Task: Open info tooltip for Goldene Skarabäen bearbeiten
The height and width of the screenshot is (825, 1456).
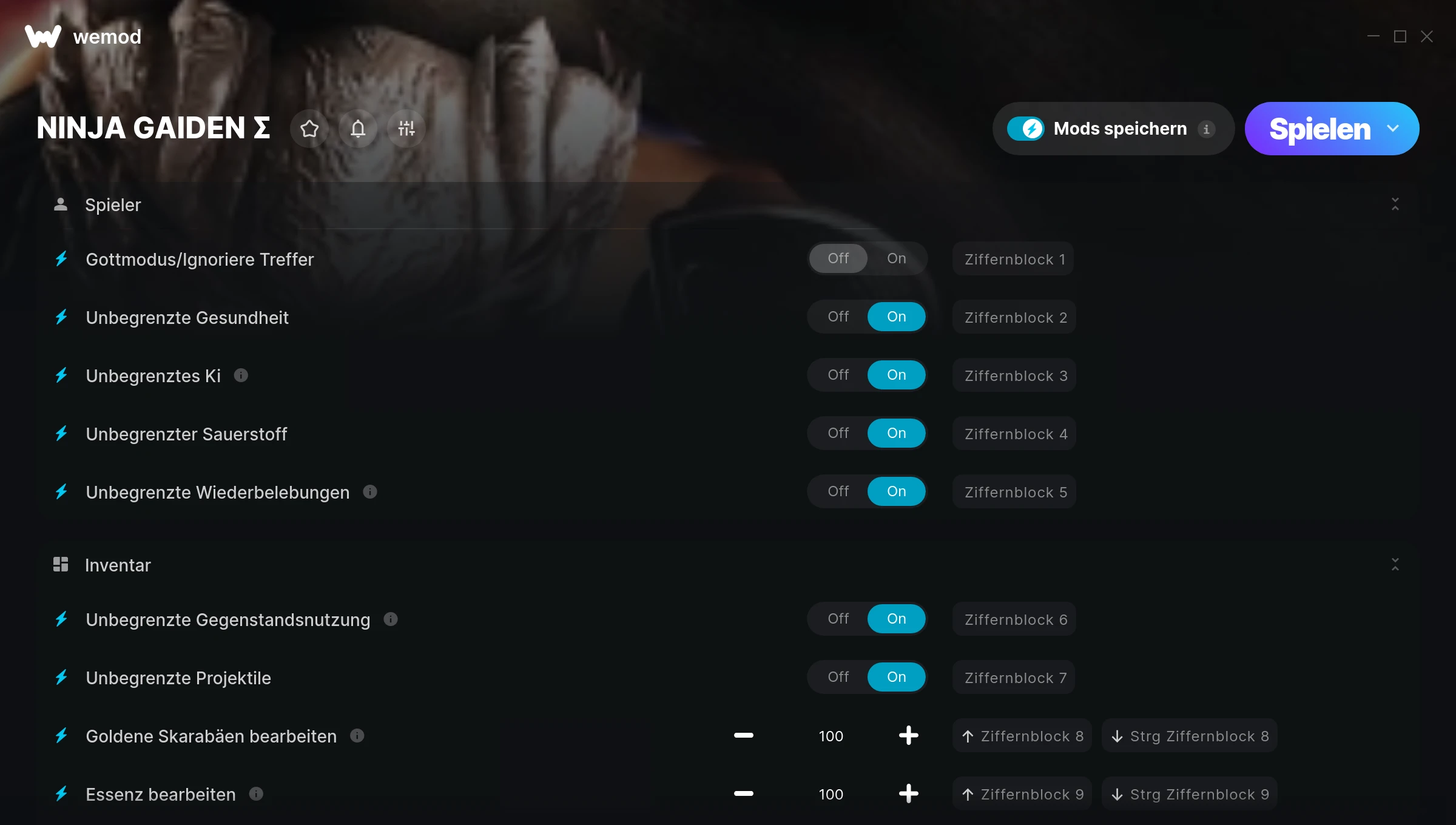Action: (357, 736)
